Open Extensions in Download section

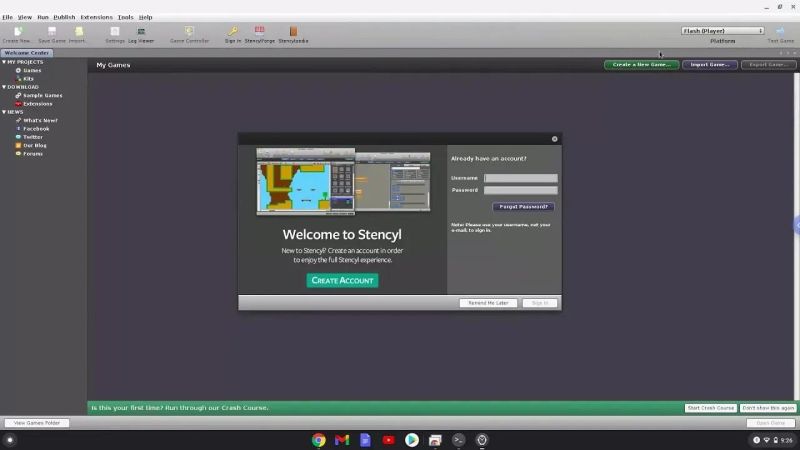click(x=37, y=104)
